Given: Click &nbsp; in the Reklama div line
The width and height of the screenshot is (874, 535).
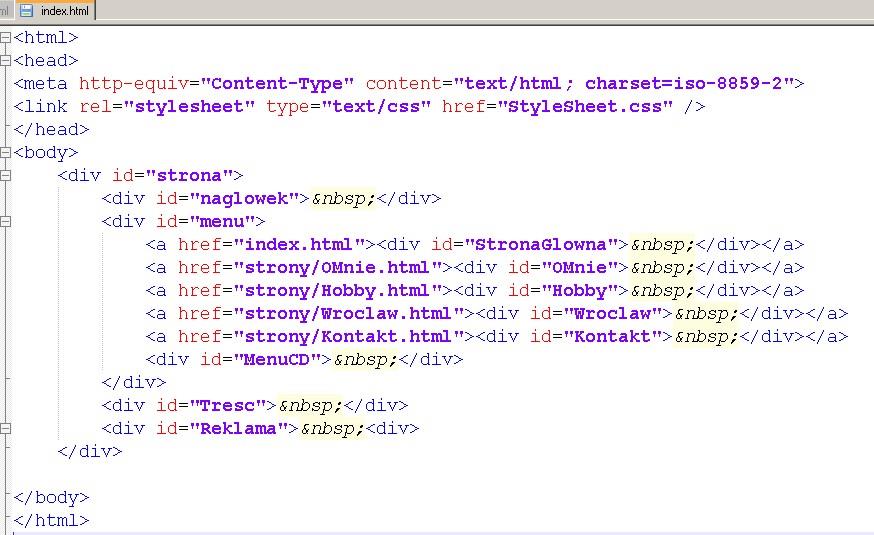Looking at the screenshot, I should (332, 429).
